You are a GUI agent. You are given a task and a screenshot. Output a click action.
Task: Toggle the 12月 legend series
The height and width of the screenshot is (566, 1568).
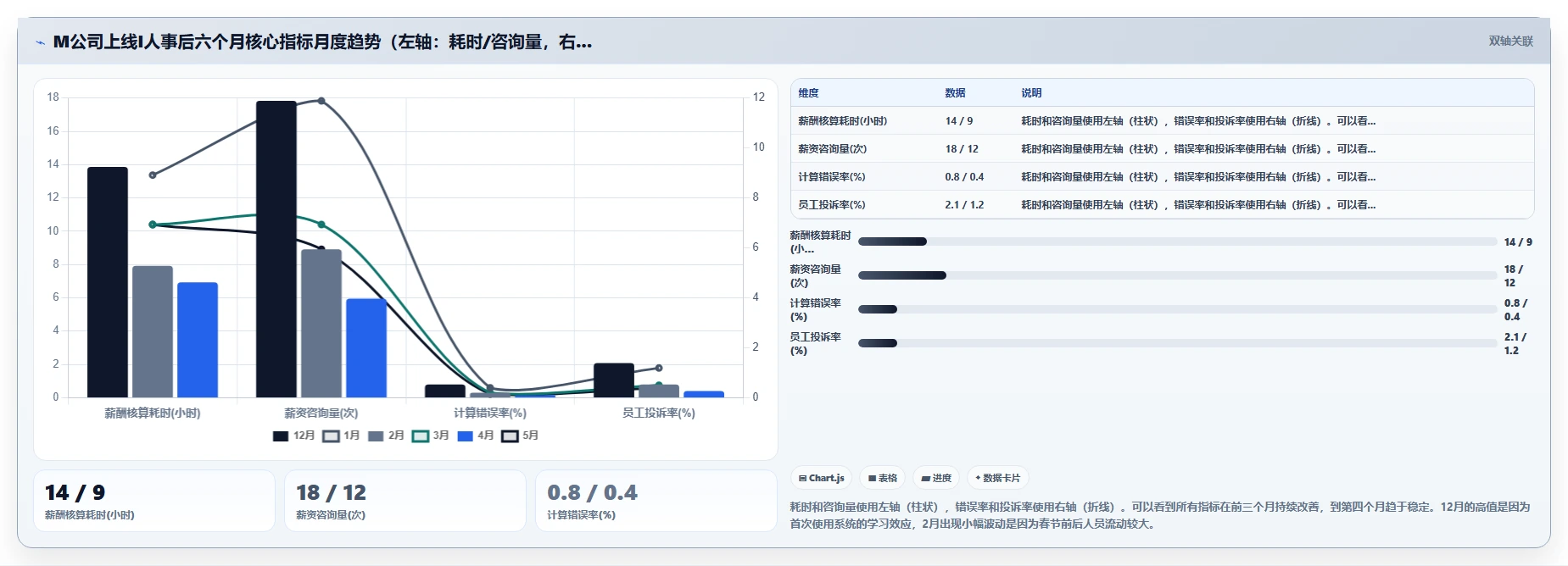click(x=293, y=436)
